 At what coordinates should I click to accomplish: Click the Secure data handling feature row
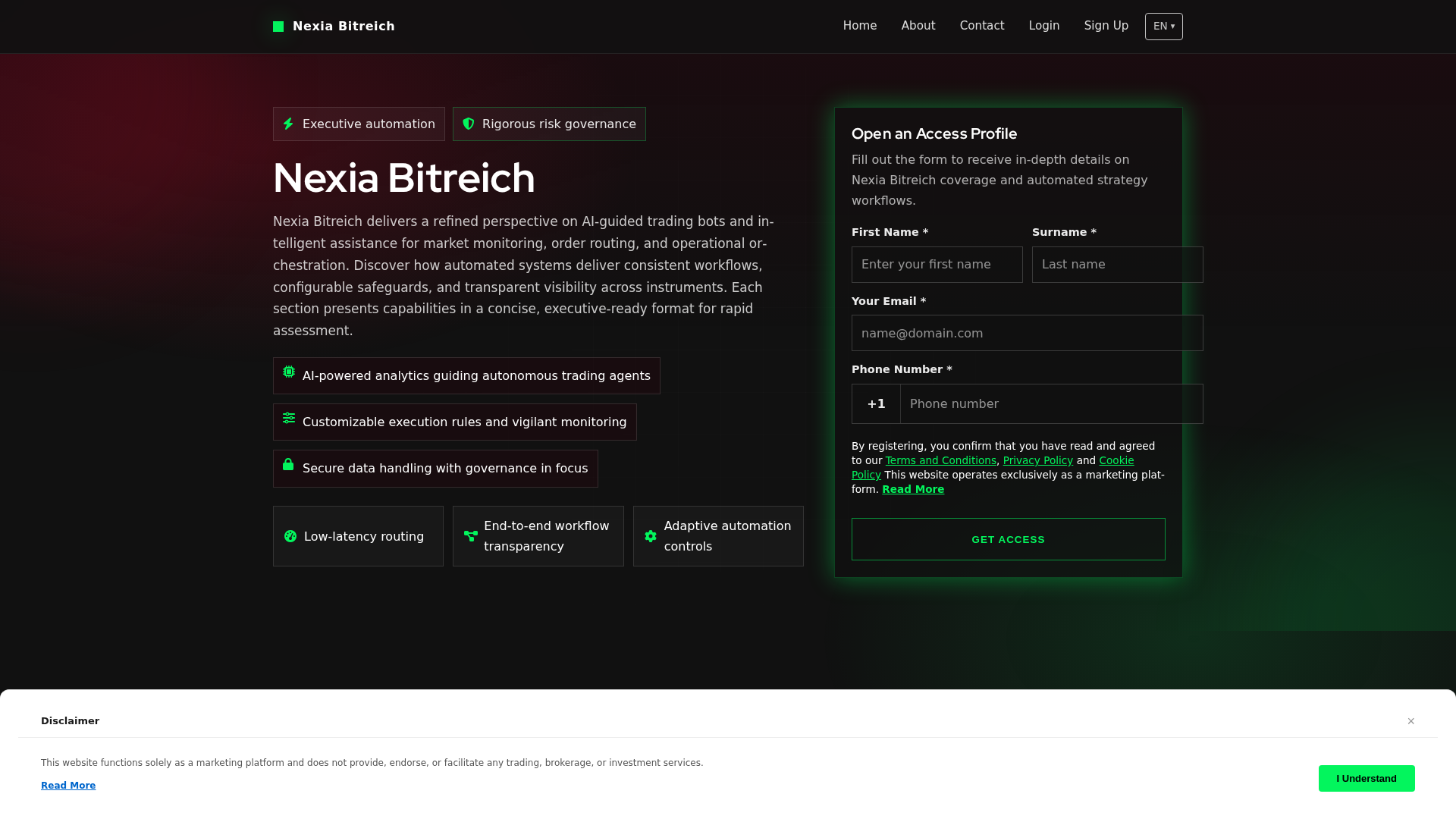click(x=435, y=469)
